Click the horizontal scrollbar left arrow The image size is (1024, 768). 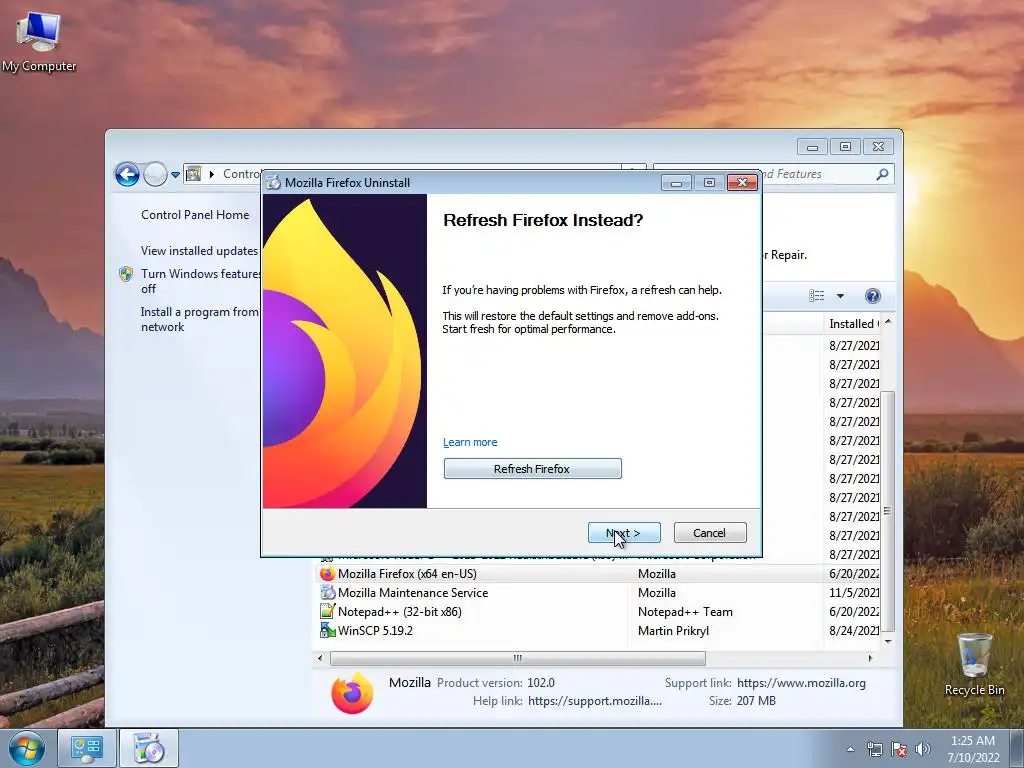320,658
